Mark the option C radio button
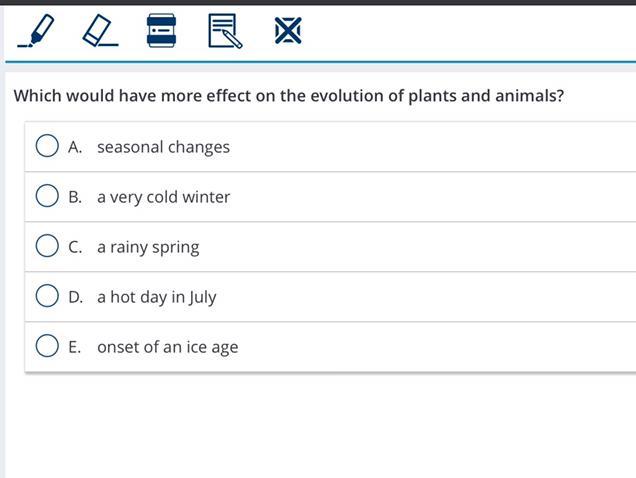Viewport: 636px width, 478px height. click(x=47, y=246)
